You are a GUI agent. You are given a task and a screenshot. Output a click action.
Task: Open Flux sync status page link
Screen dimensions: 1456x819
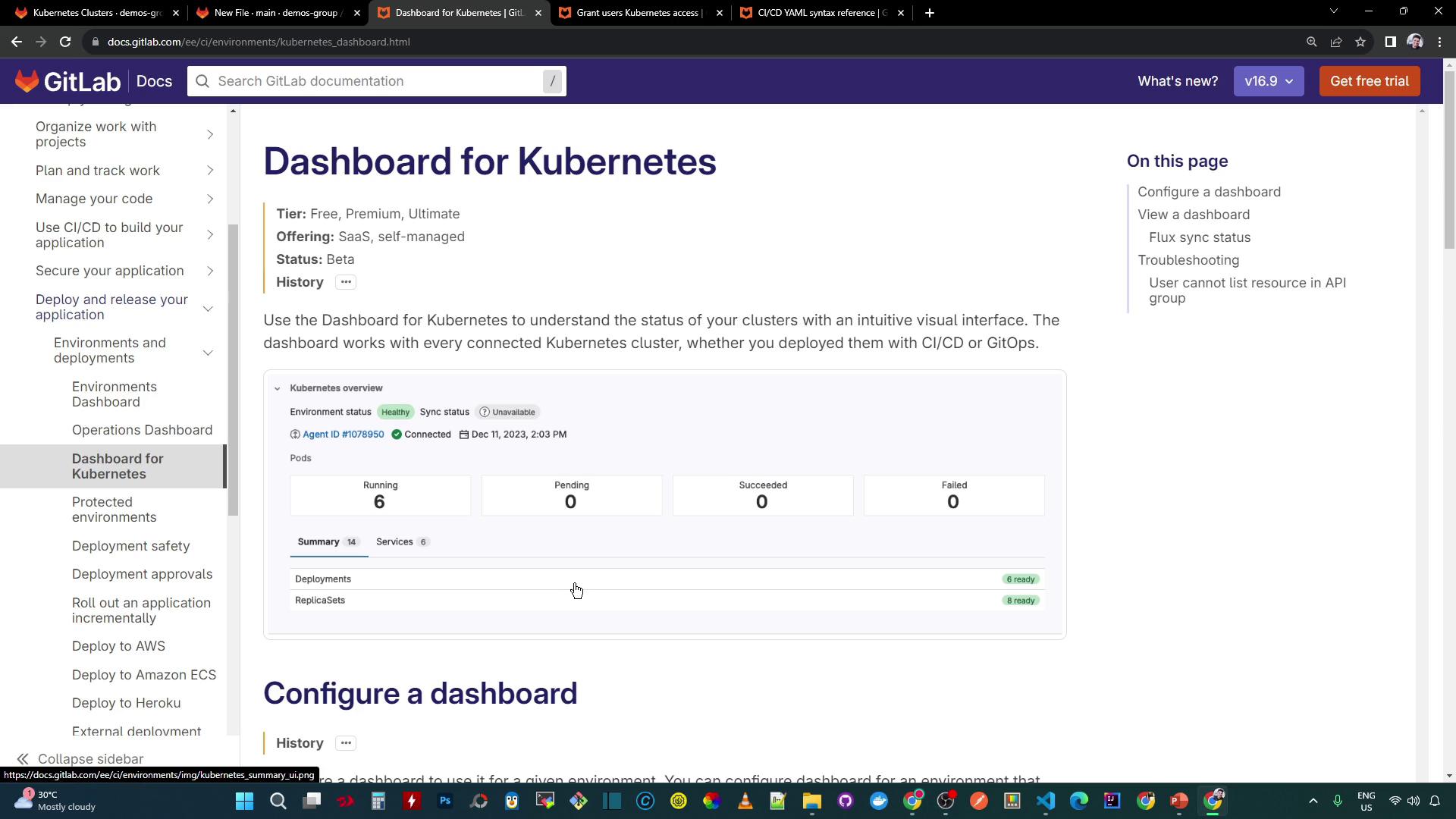pyautogui.click(x=1199, y=237)
